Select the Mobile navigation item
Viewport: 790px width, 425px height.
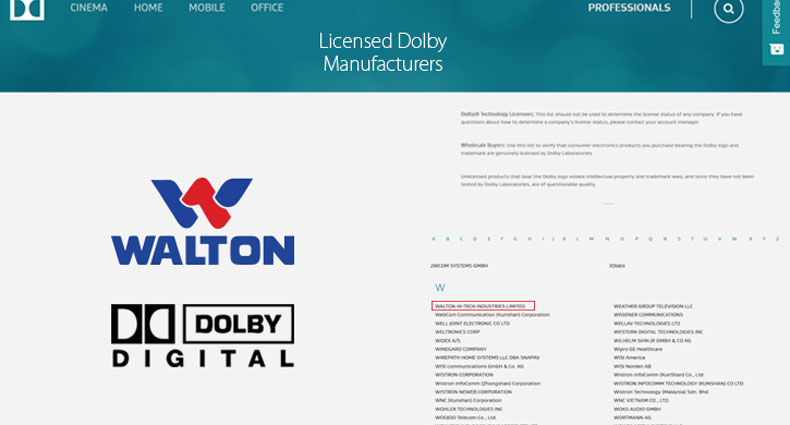[207, 8]
